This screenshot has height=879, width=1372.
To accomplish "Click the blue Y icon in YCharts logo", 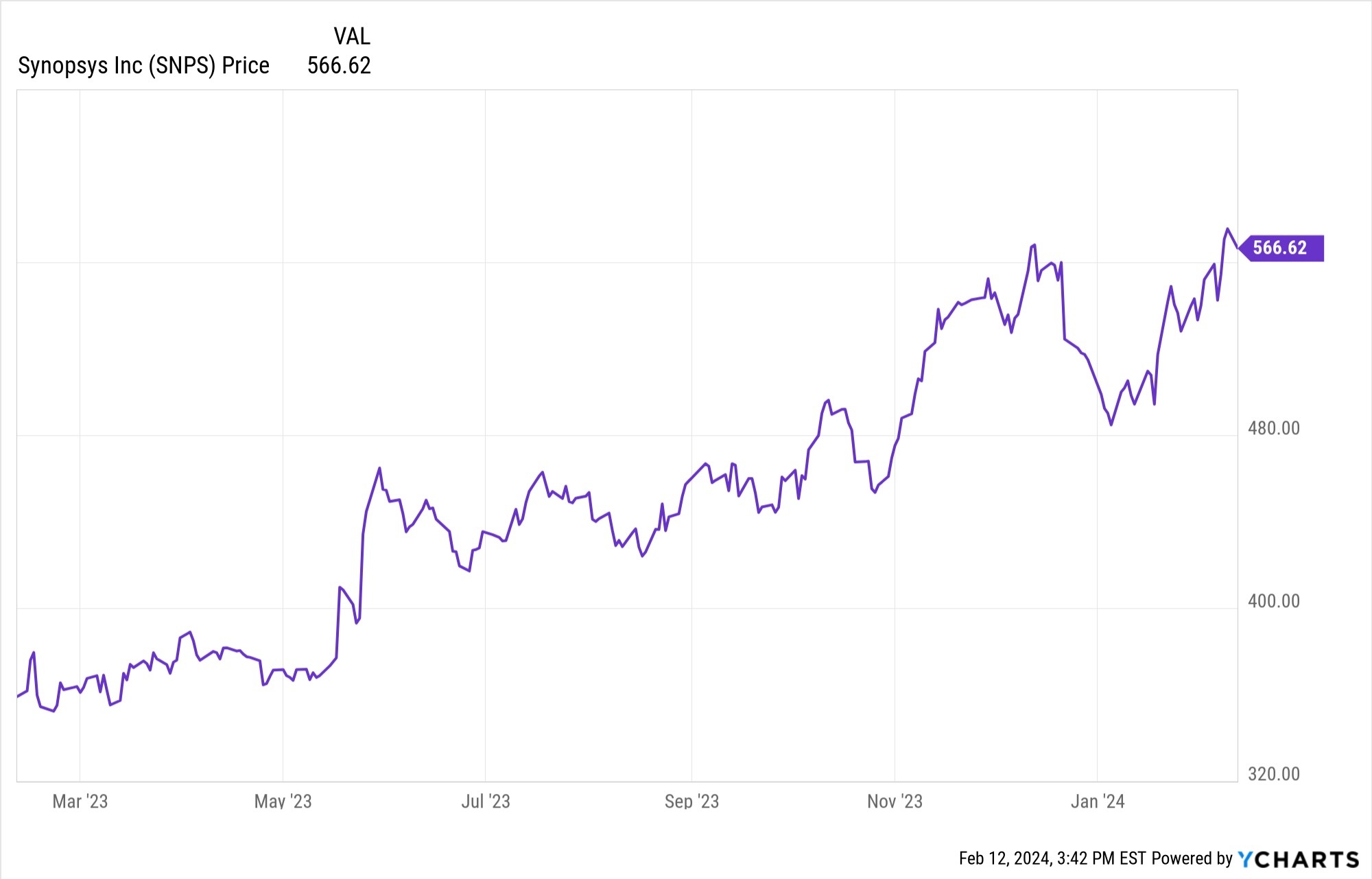I will click(1245, 859).
